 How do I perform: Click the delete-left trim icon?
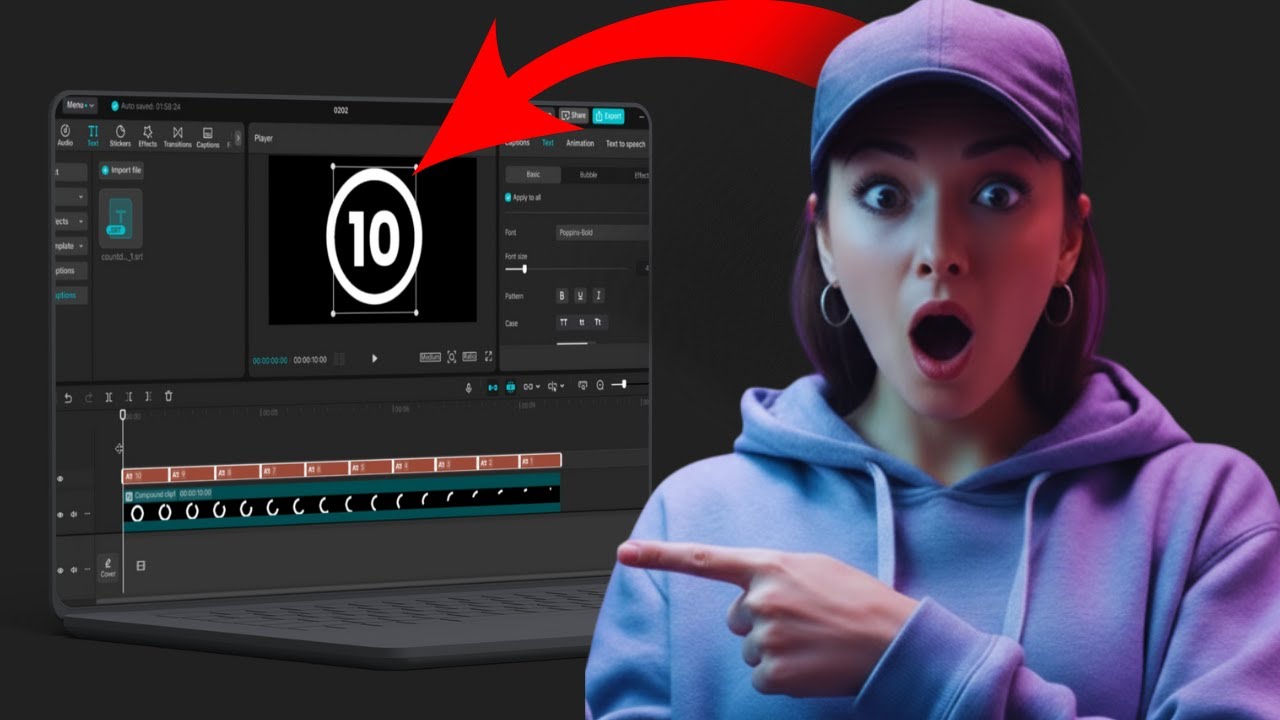129,397
